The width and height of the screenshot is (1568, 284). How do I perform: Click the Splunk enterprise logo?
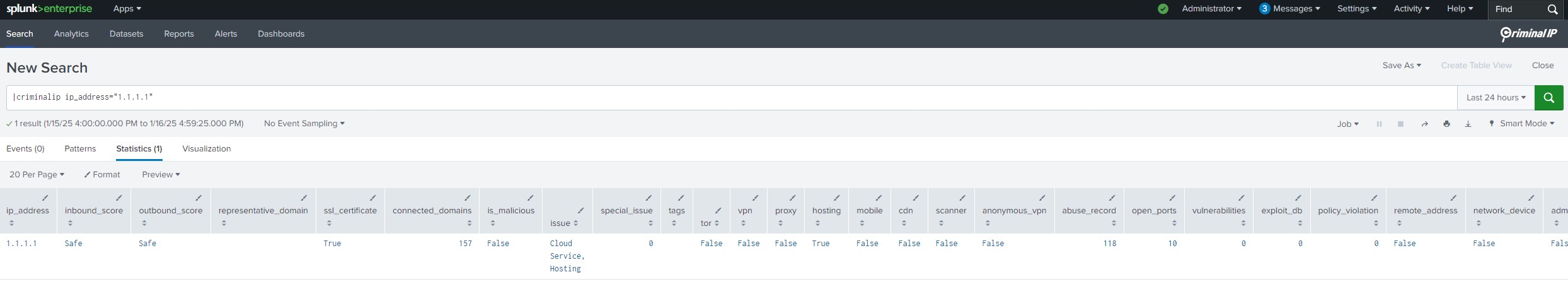[49, 9]
